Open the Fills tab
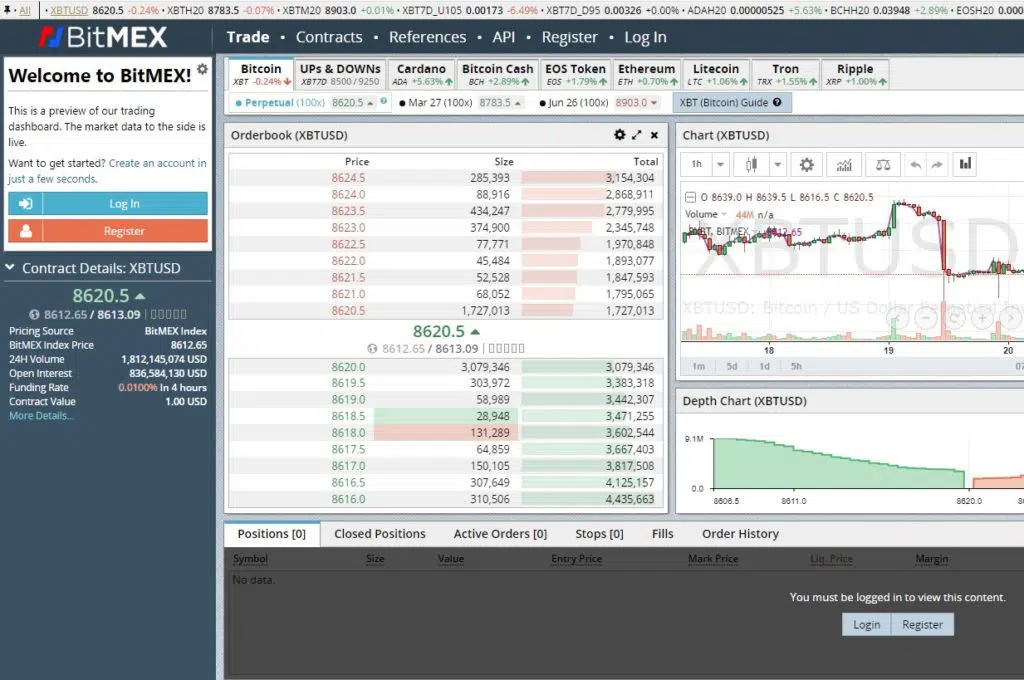Image resolution: width=1024 pixels, height=680 pixels. [x=662, y=534]
